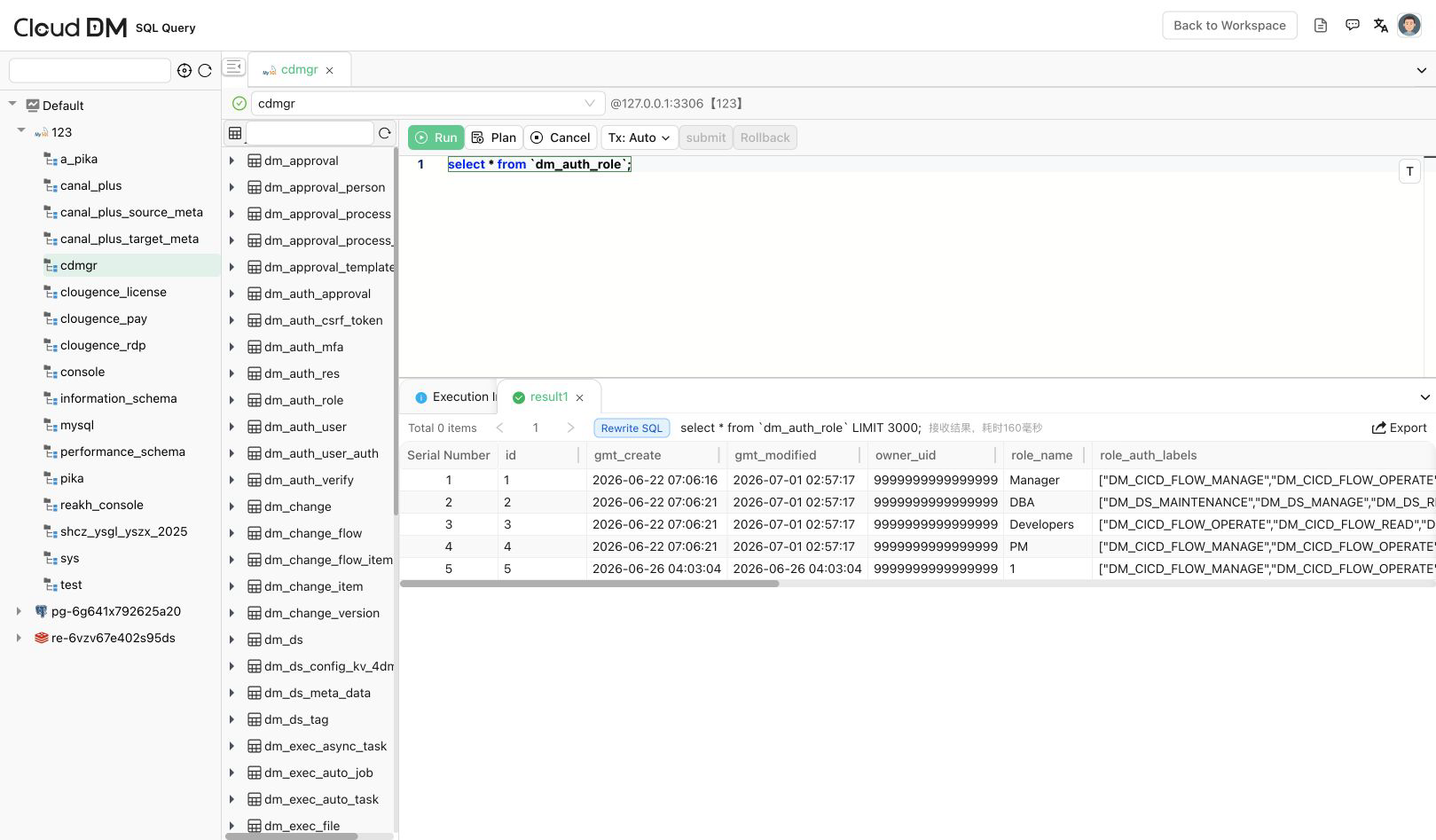Click the disabled submit button

(x=706, y=137)
